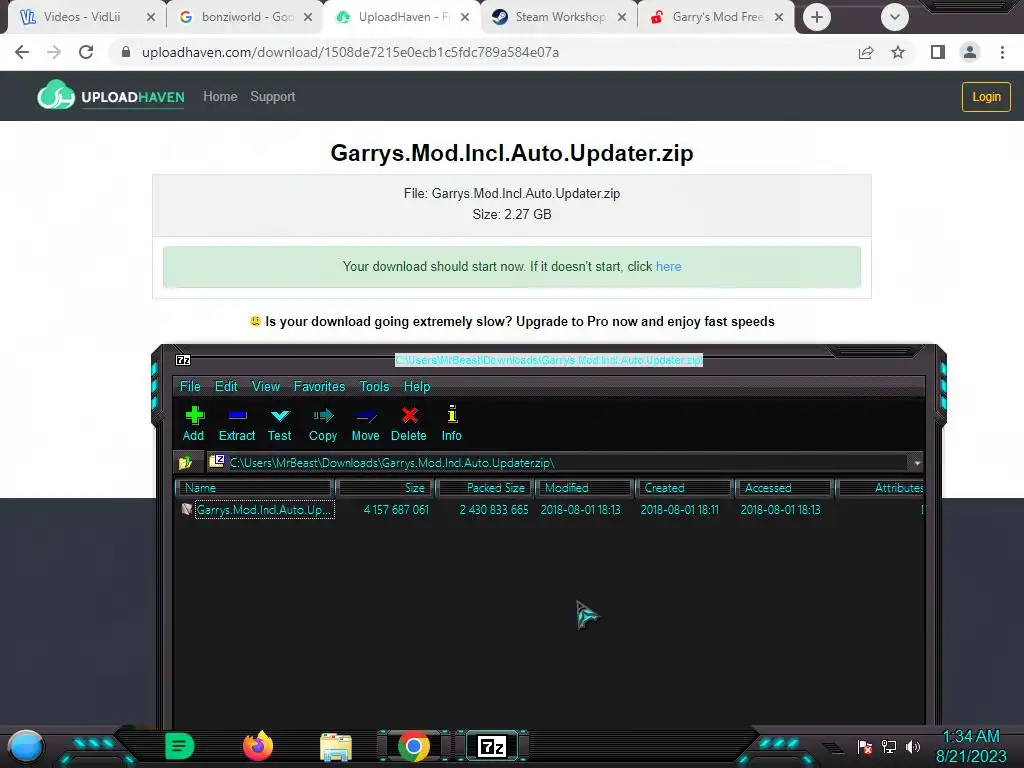The height and width of the screenshot is (768, 1024).
Task: Click the address bar URL
Action: [x=350, y=52]
